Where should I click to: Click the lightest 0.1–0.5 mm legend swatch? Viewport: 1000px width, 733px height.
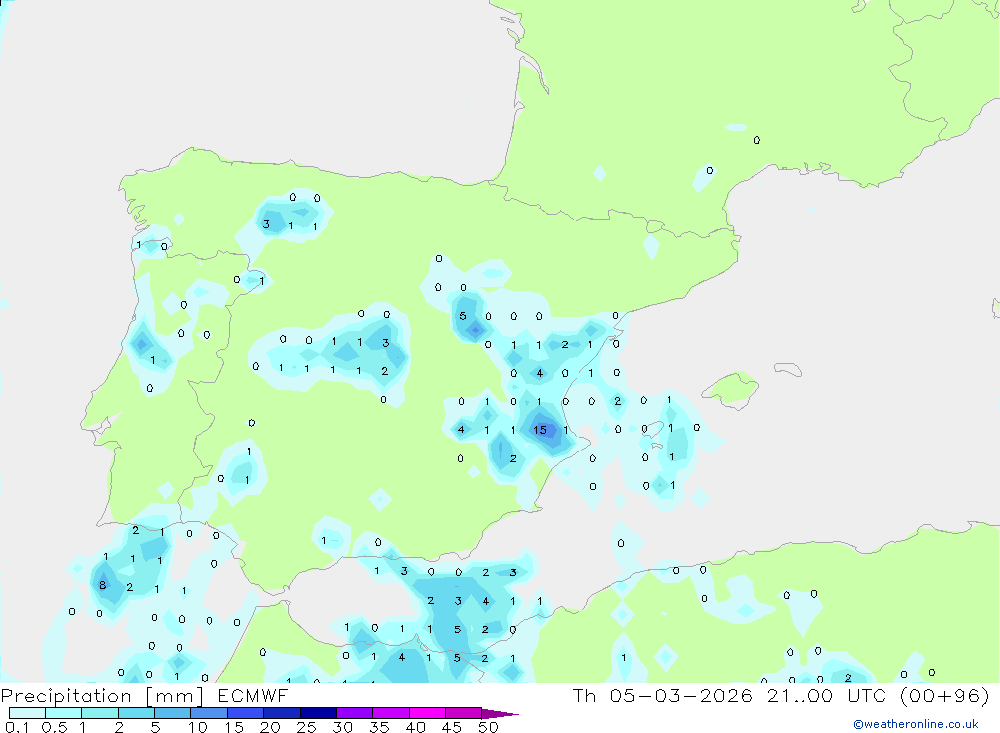[27, 713]
